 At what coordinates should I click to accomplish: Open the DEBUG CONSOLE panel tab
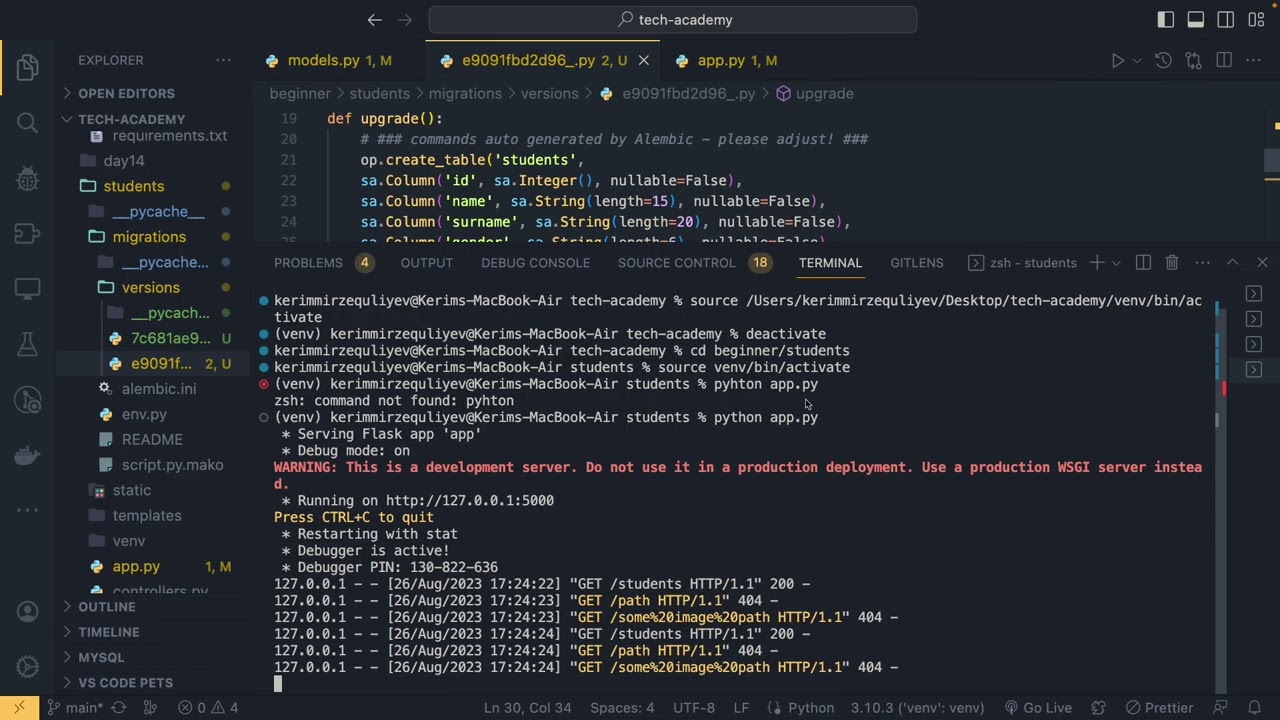pos(535,262)
